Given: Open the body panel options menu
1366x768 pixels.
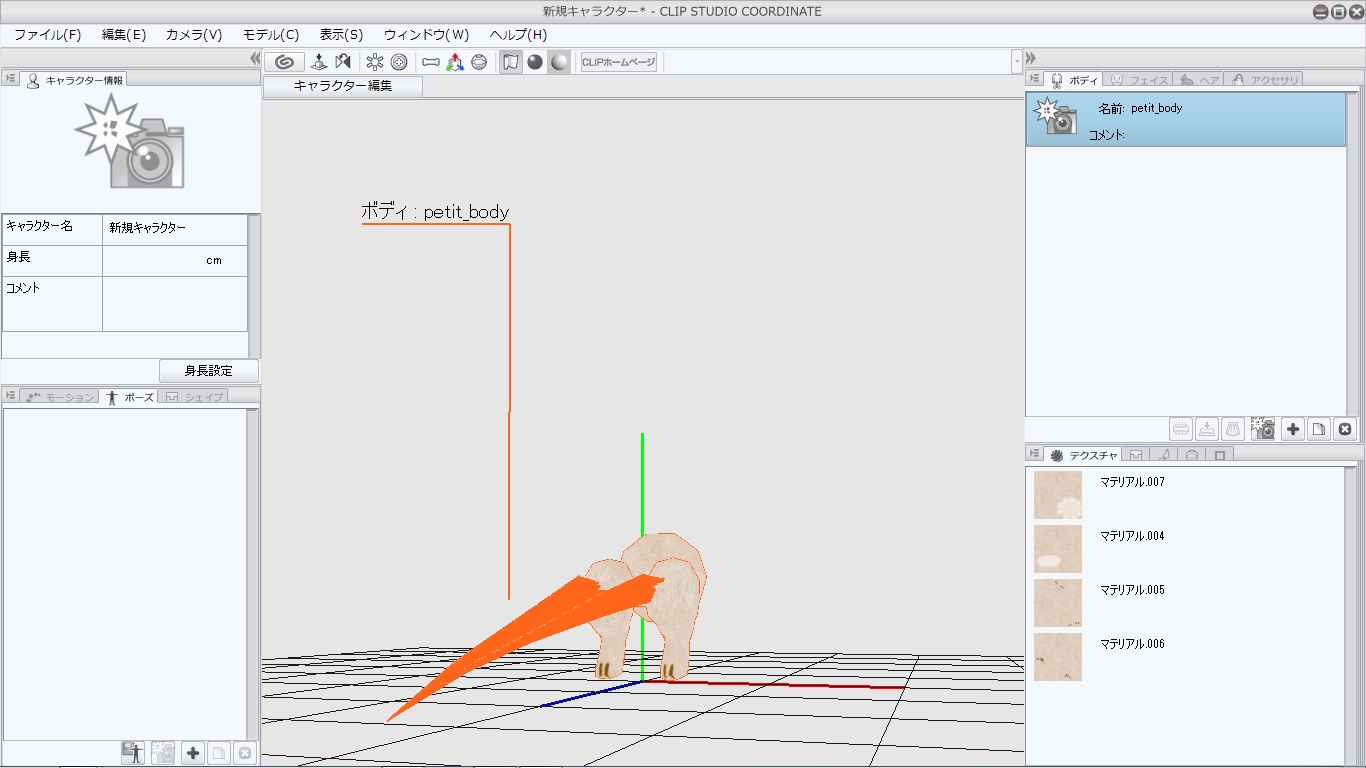Looking at the screenshot, I should tap(1034, 79).
